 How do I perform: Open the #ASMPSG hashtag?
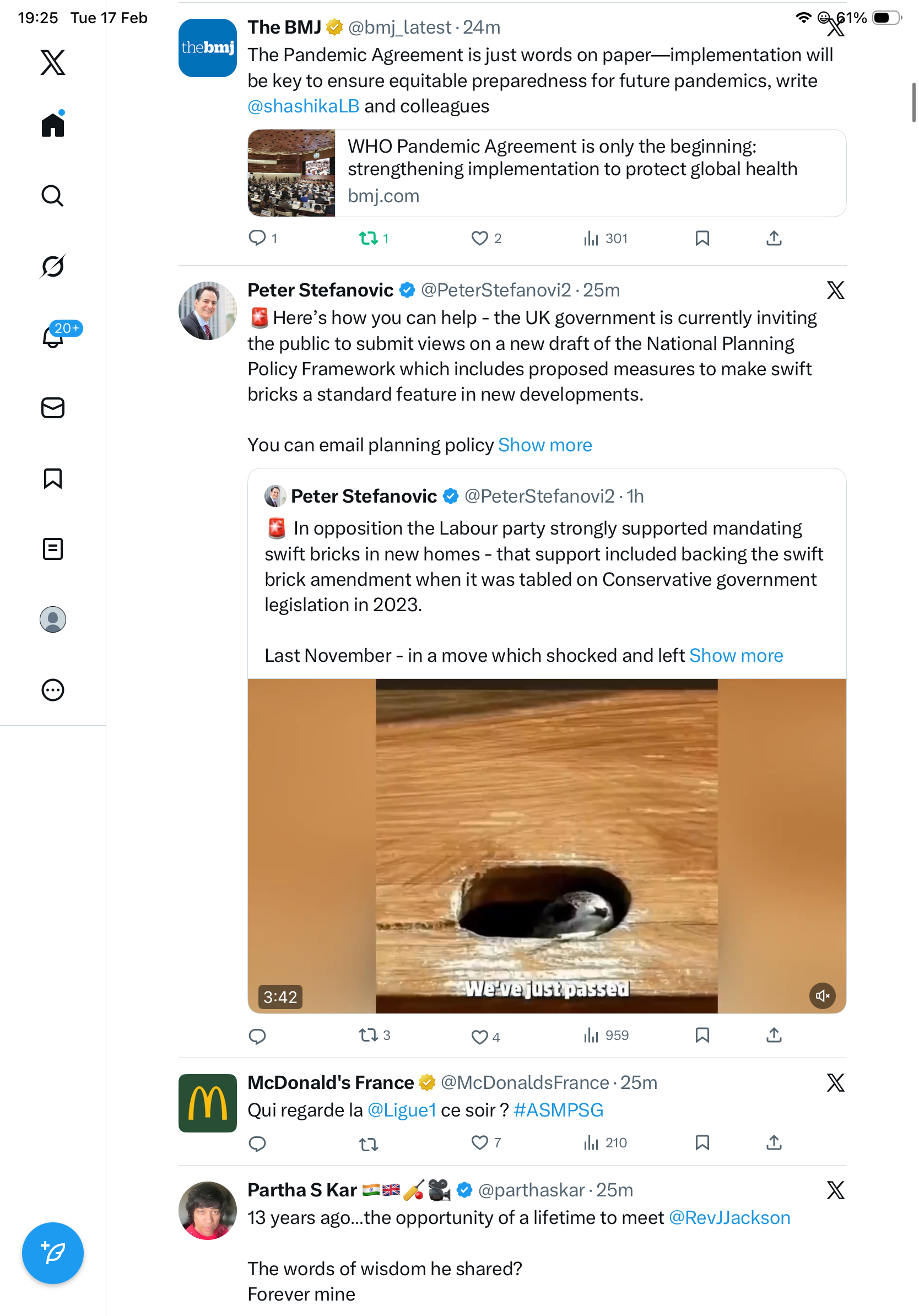[x=558, y=1111]
